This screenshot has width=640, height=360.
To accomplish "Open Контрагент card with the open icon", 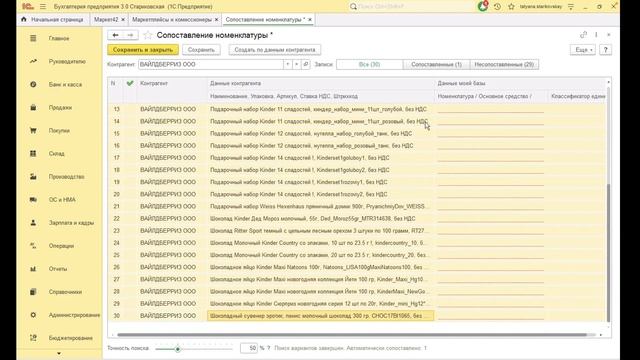I will [x=305, y=64].
